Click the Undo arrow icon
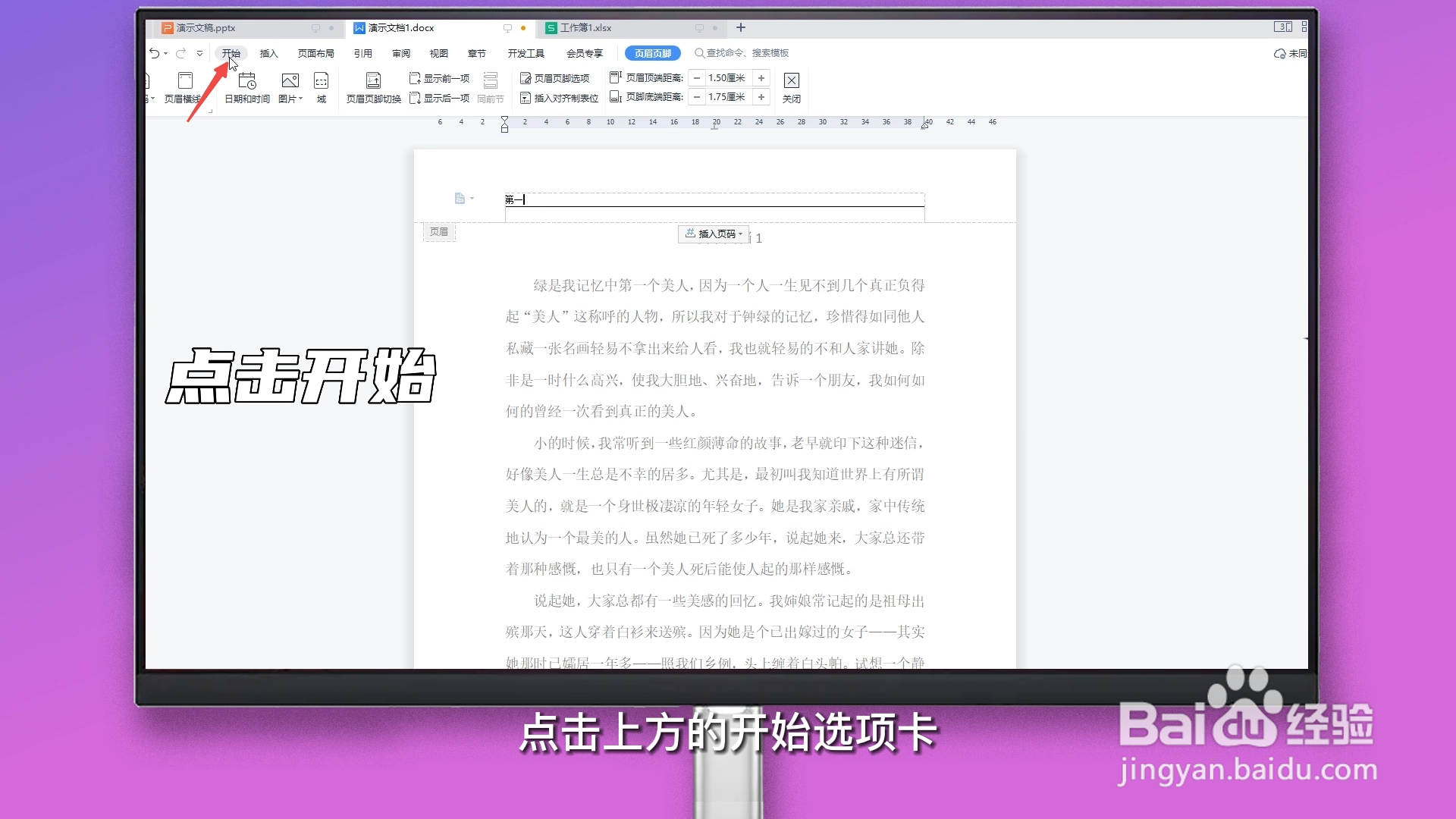This screenshot has height=819, width=1456. (154, 53)
